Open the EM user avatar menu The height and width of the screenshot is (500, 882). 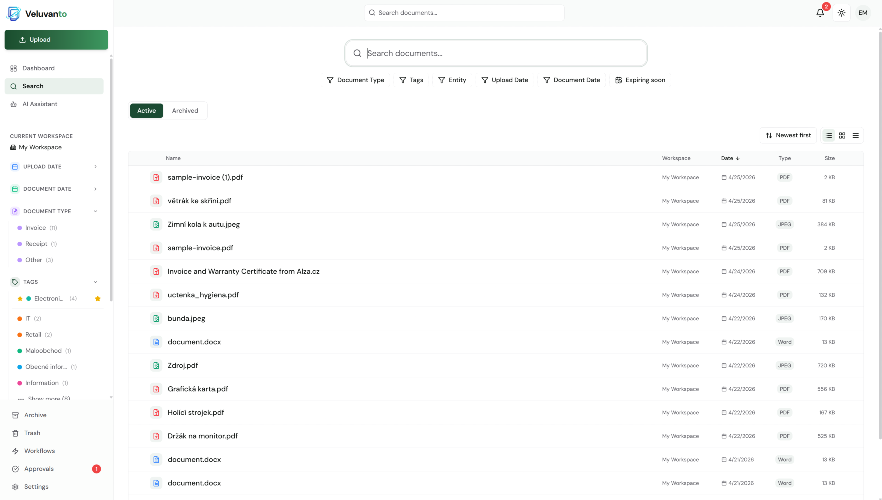(863, 12)
